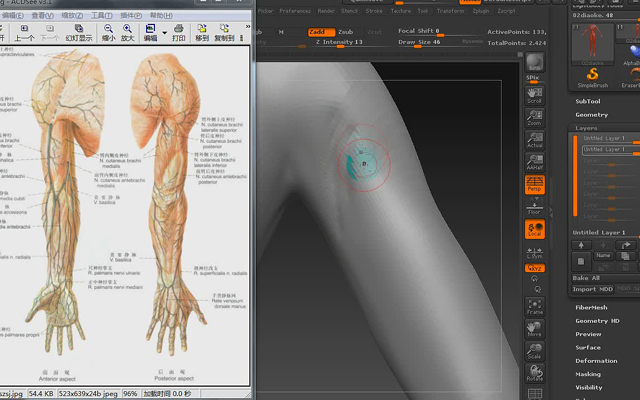Expand the SubTool palette section
Image resolution: width=640 pixels, height=400 pixels.
588,101
